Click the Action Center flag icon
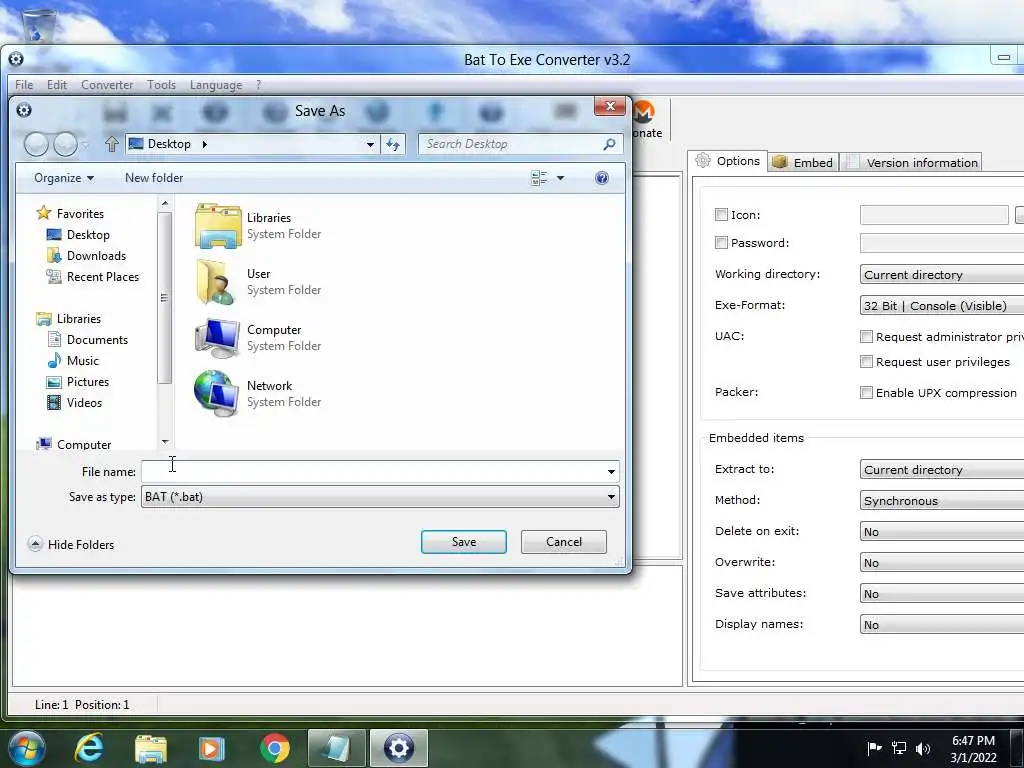Screen dimensions: 1024x768 (874, 748)
